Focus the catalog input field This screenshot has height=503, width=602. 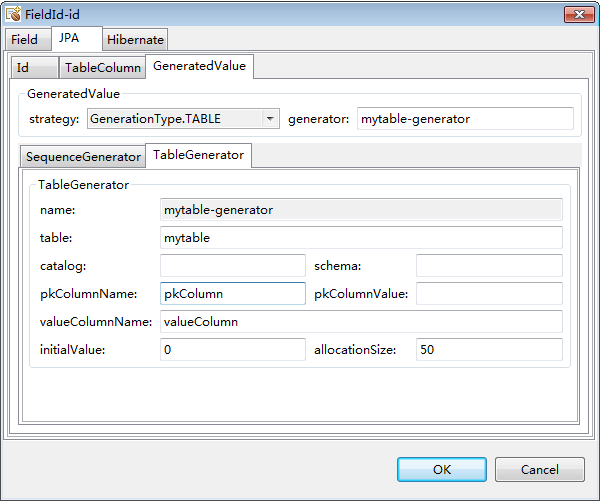(232, 266)
